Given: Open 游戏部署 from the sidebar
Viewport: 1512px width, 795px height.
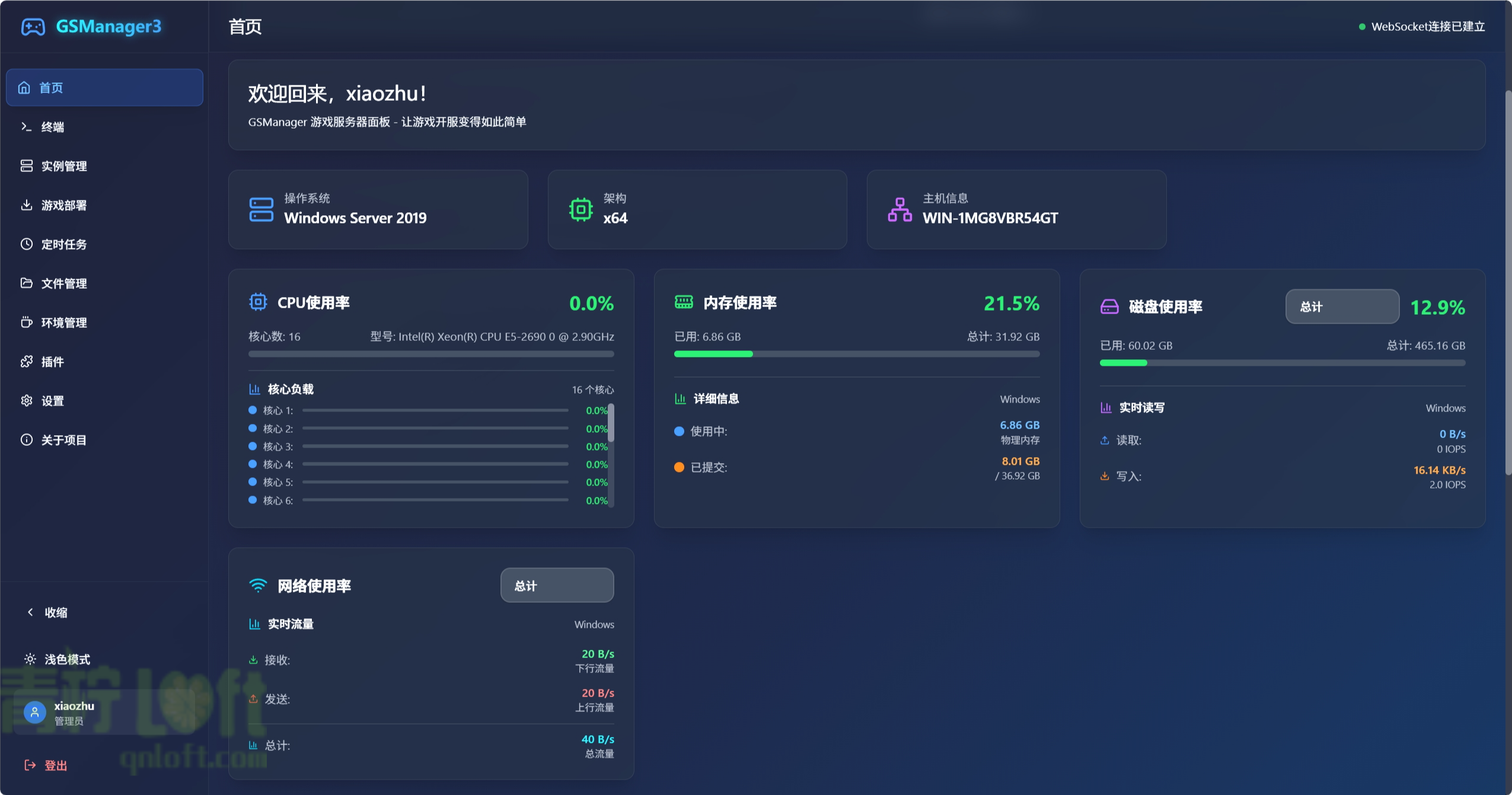Looking at the screenshot, I should click(x=27, y=205).
